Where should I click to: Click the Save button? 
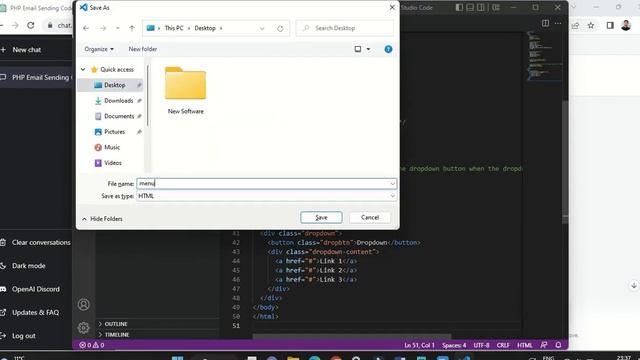click(321, 218)
